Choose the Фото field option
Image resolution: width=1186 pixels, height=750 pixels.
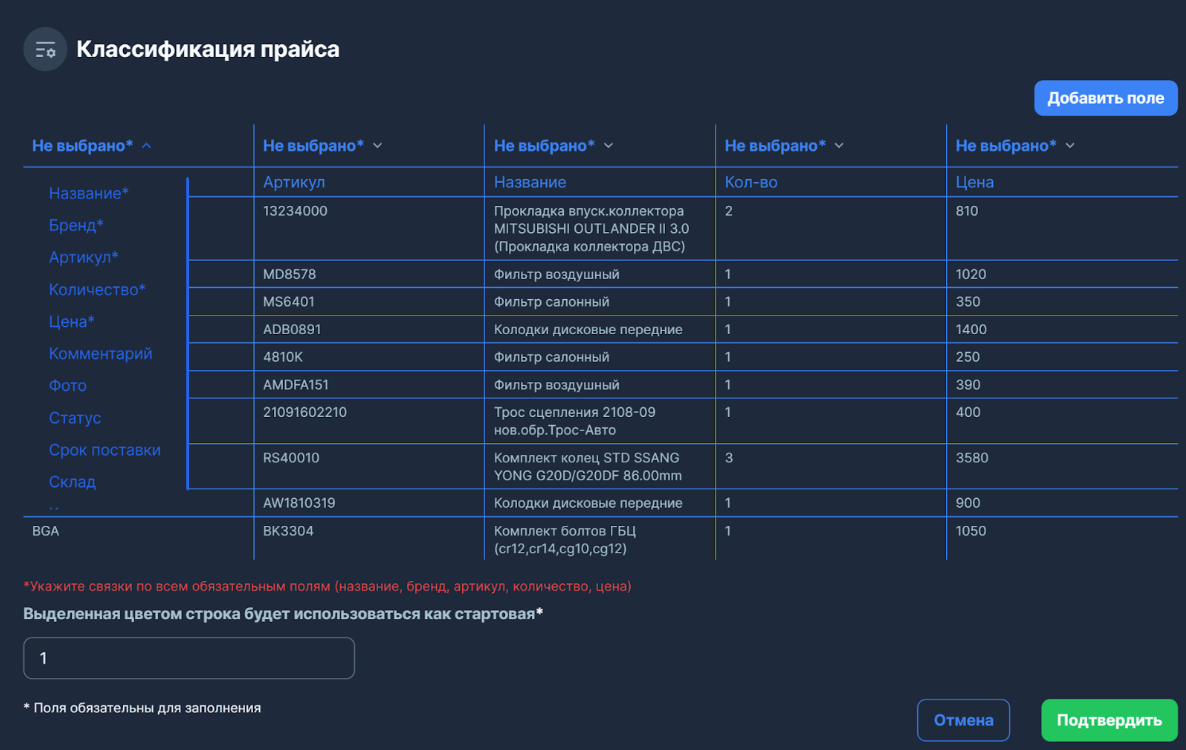[68, 385]
